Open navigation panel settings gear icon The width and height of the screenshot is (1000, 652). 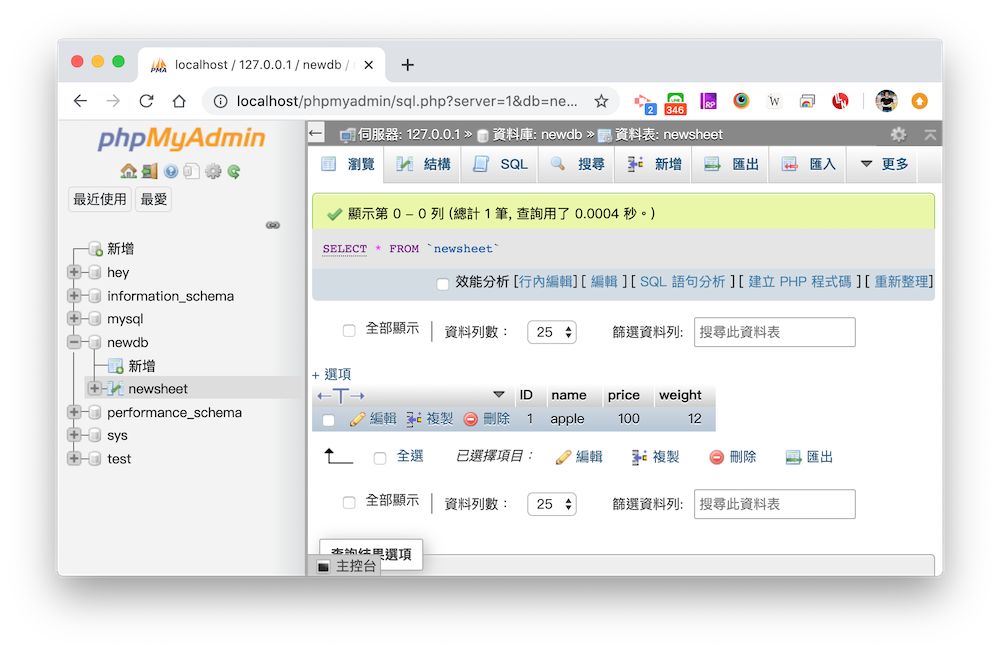(213, 171)
